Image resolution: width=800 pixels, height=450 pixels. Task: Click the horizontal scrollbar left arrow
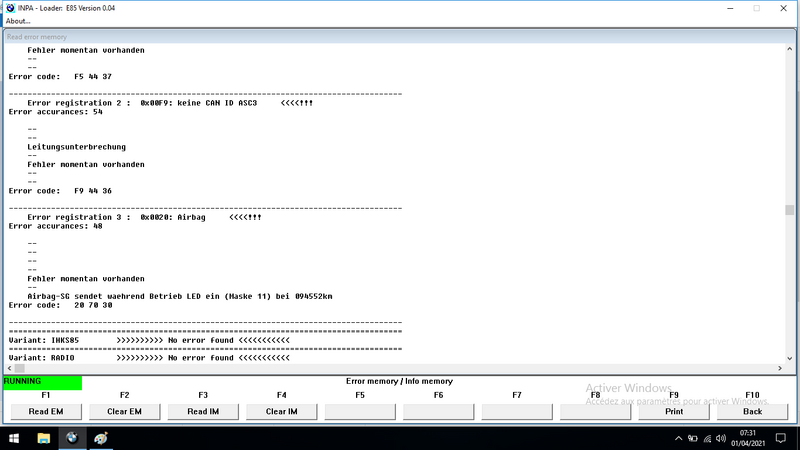click(9, 368)
